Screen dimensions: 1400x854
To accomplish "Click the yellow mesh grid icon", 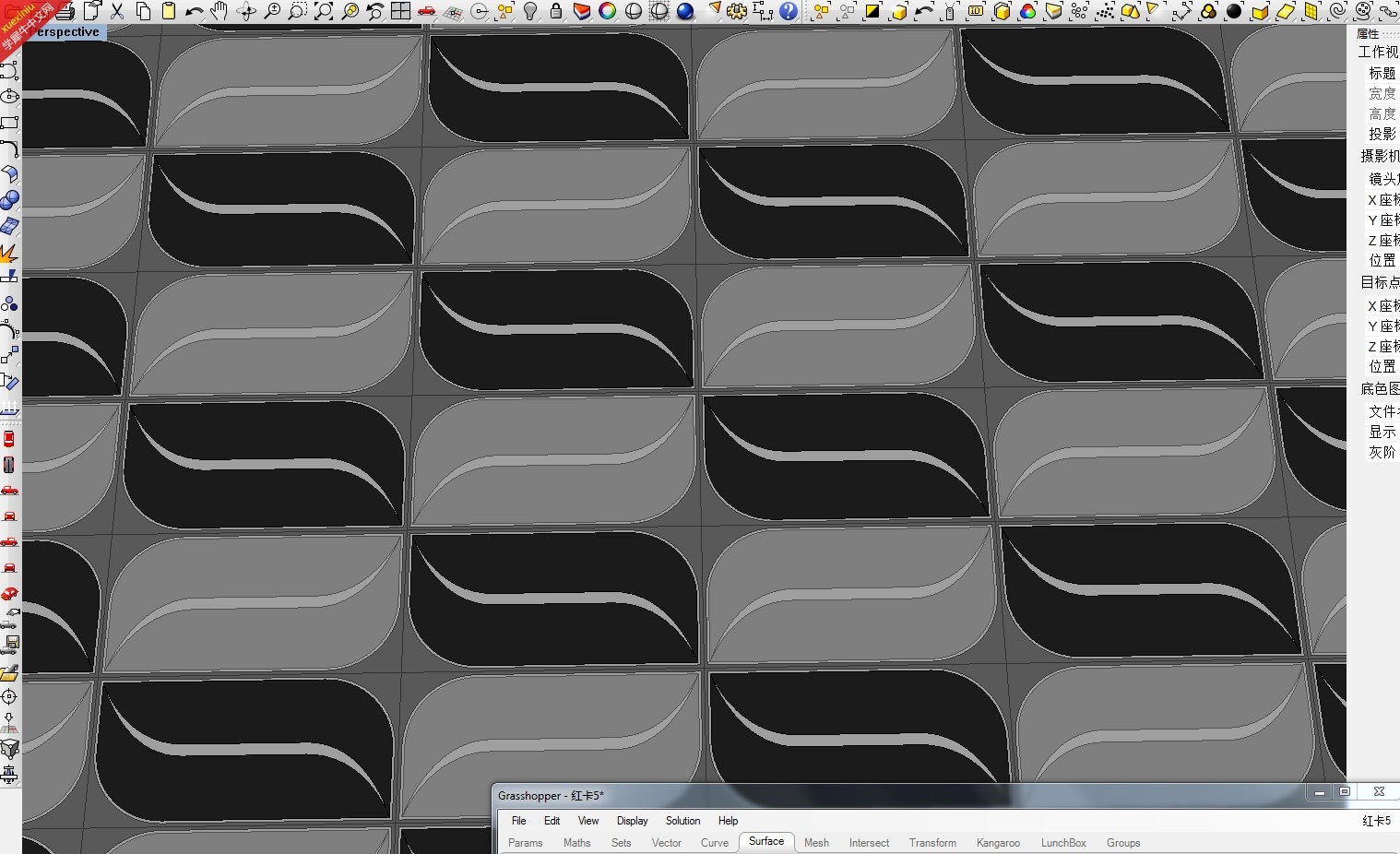I will pos(1311,11).
